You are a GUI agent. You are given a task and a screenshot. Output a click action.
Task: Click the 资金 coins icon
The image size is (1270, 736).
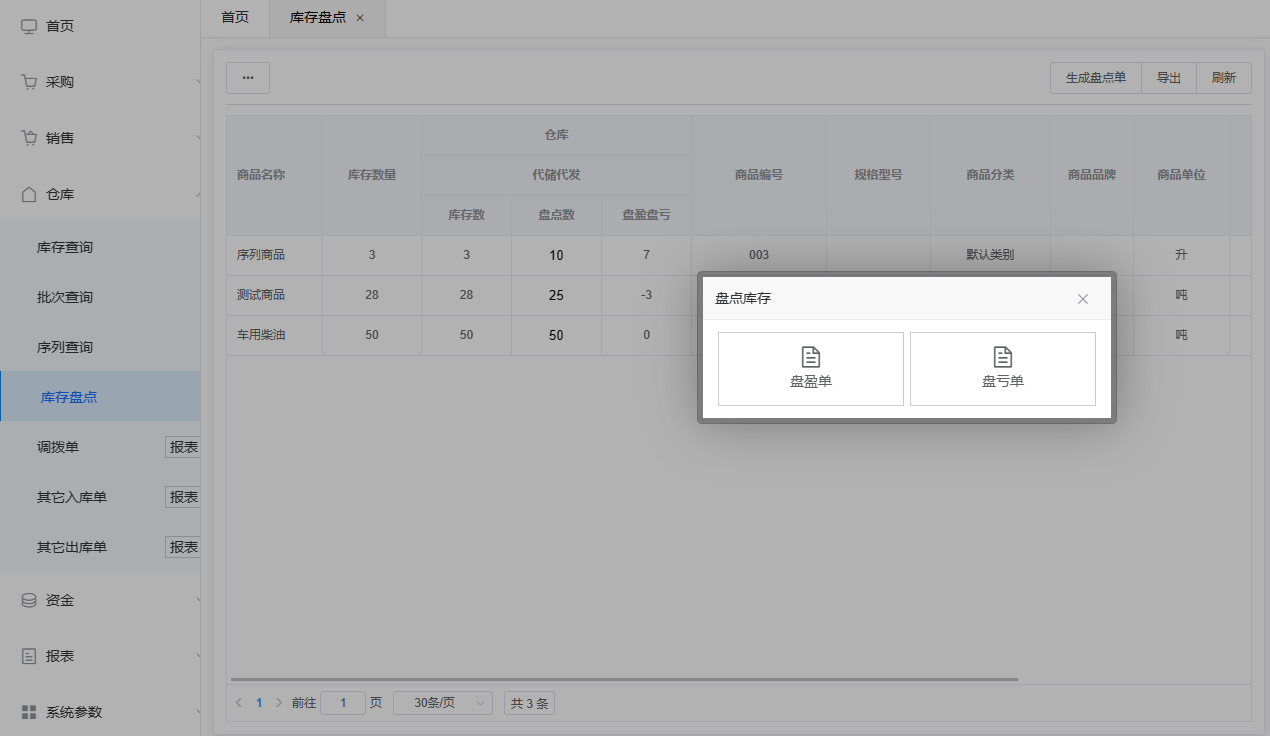(x=29, y=600)
